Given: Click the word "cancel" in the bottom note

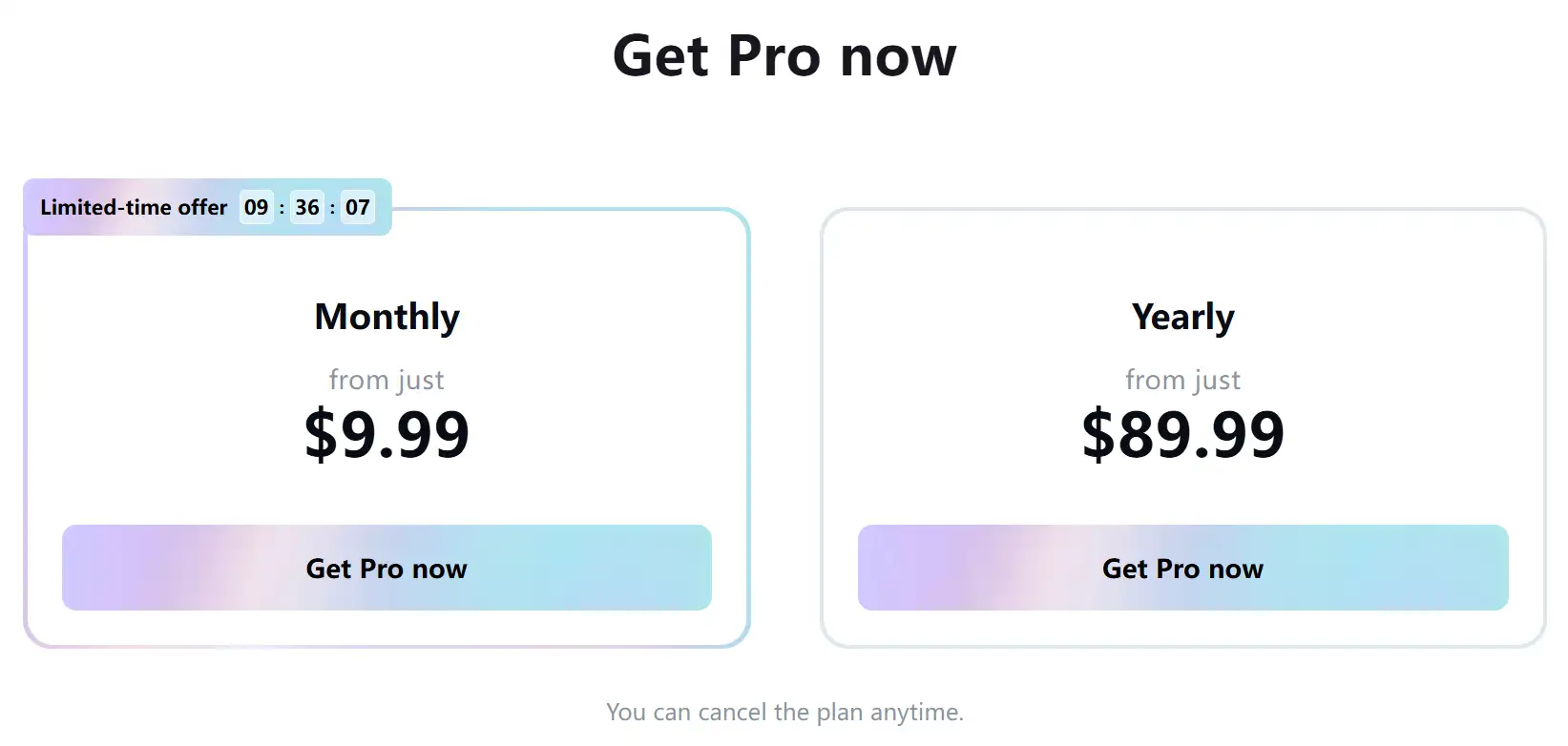Looking at the screenshot, I should pyautogui.click(x=732, y=712).
